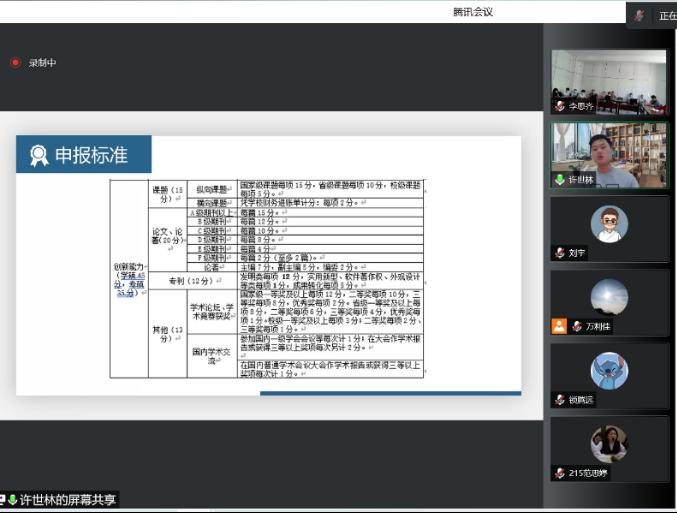The image size is (677, 513).
Task: Click the 录制中 recording status label
Action: (41, 63)
